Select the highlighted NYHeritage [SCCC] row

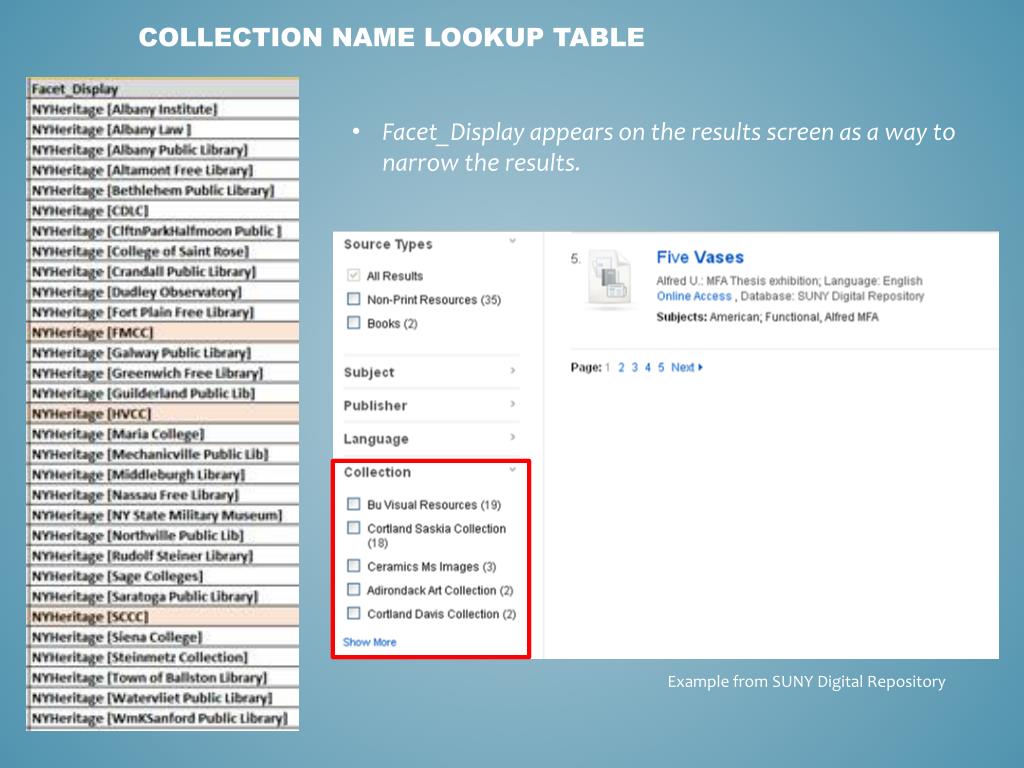tap(163, 616)
